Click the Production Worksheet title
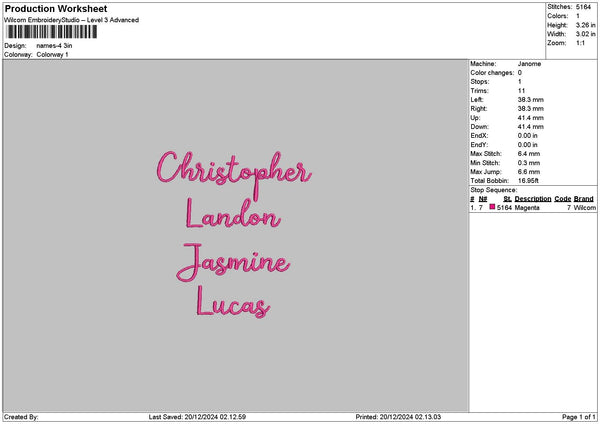 pos(56,8)
